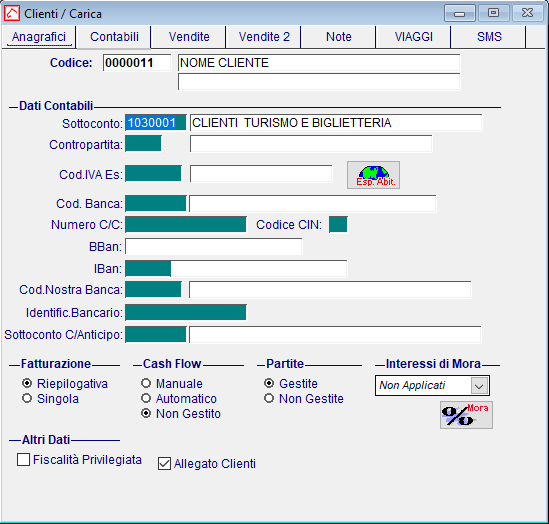Click the BBan input field
Image resolution: width=549 pixels, height=524 pixels.
[x=214, y=247]
